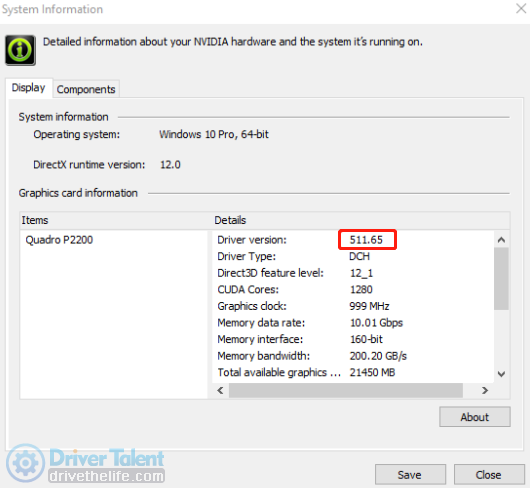Select Quadro P2200 in Items list
The width and height of the screenshot is (530, 488).
(x=59, y=240)
